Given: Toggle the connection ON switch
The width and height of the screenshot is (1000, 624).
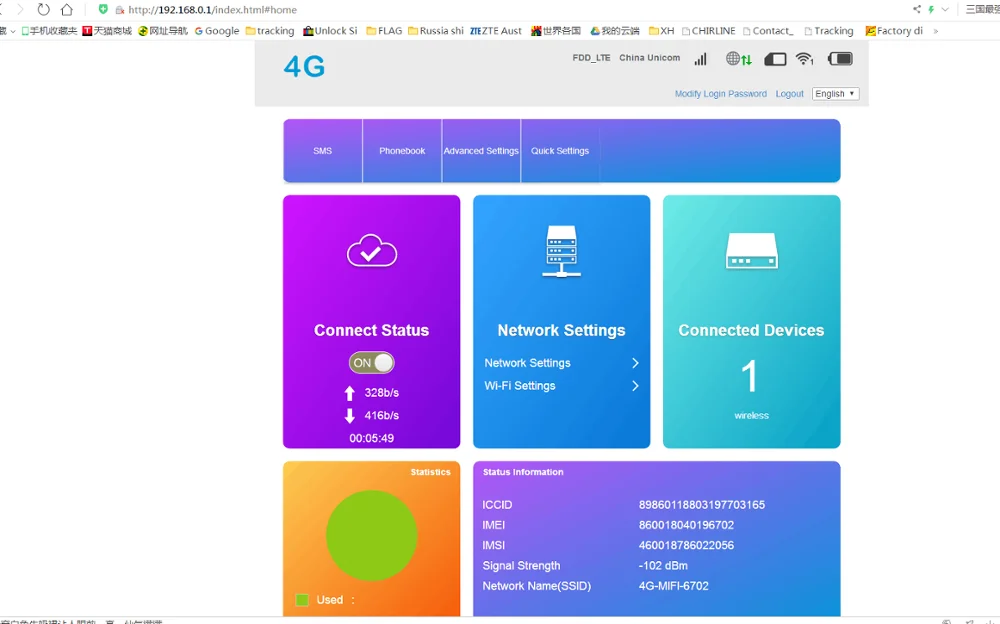Looking at the screenshot, I should [x=372, y=362].
